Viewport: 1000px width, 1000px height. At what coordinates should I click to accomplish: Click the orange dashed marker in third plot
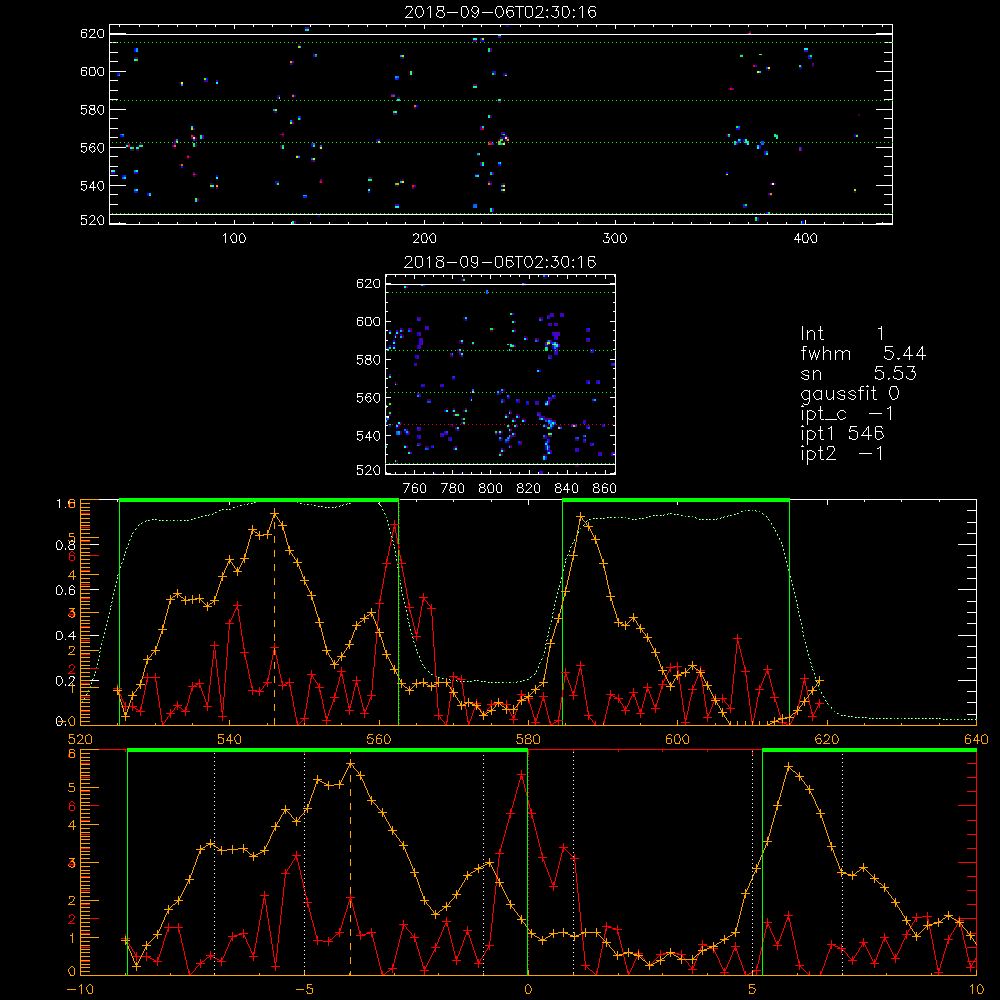tap(275, 619)
